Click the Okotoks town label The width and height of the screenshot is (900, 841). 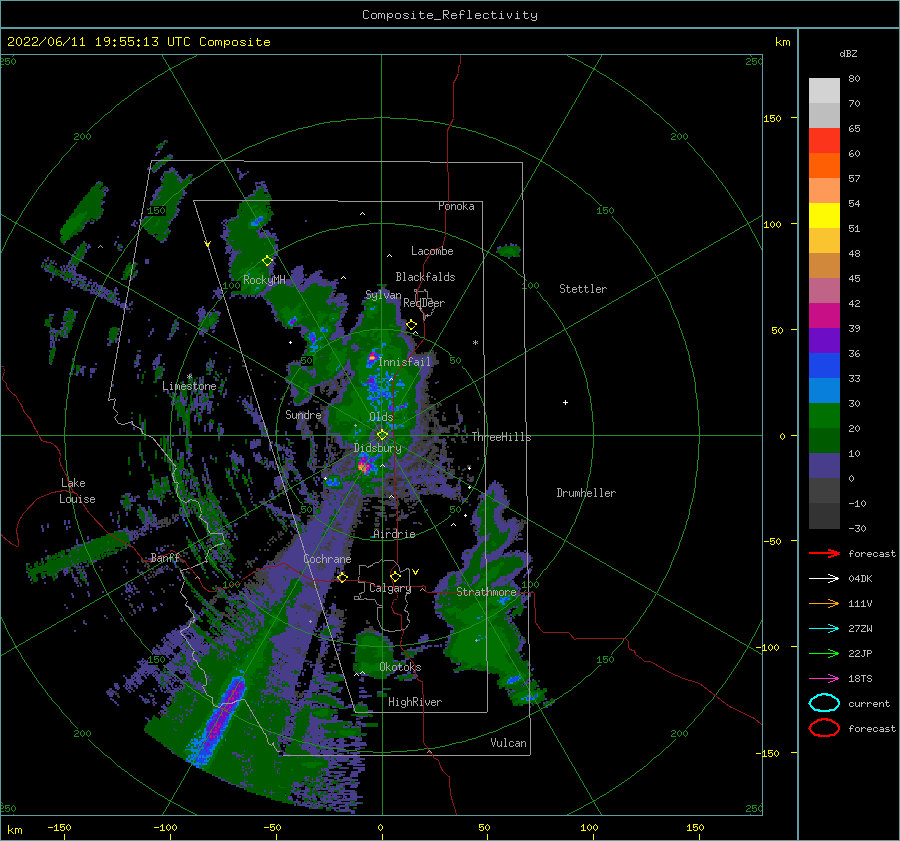point(400,667)
